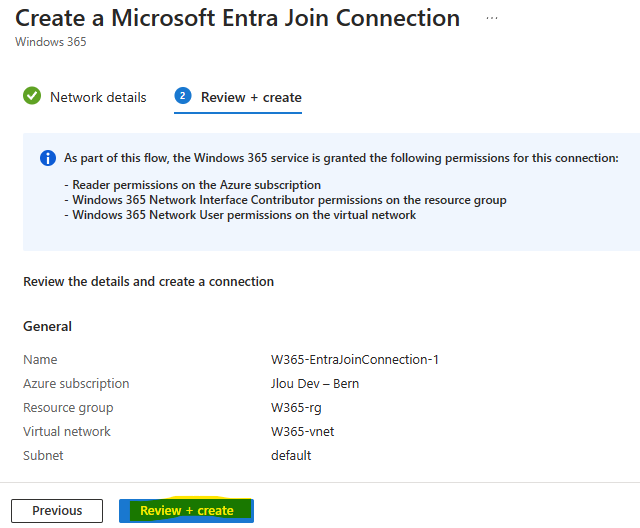Viewport: 640px width, 528px height.
Task: Select the page title Create a Microsoft Entra Join Connection
Action: [238, 18]
